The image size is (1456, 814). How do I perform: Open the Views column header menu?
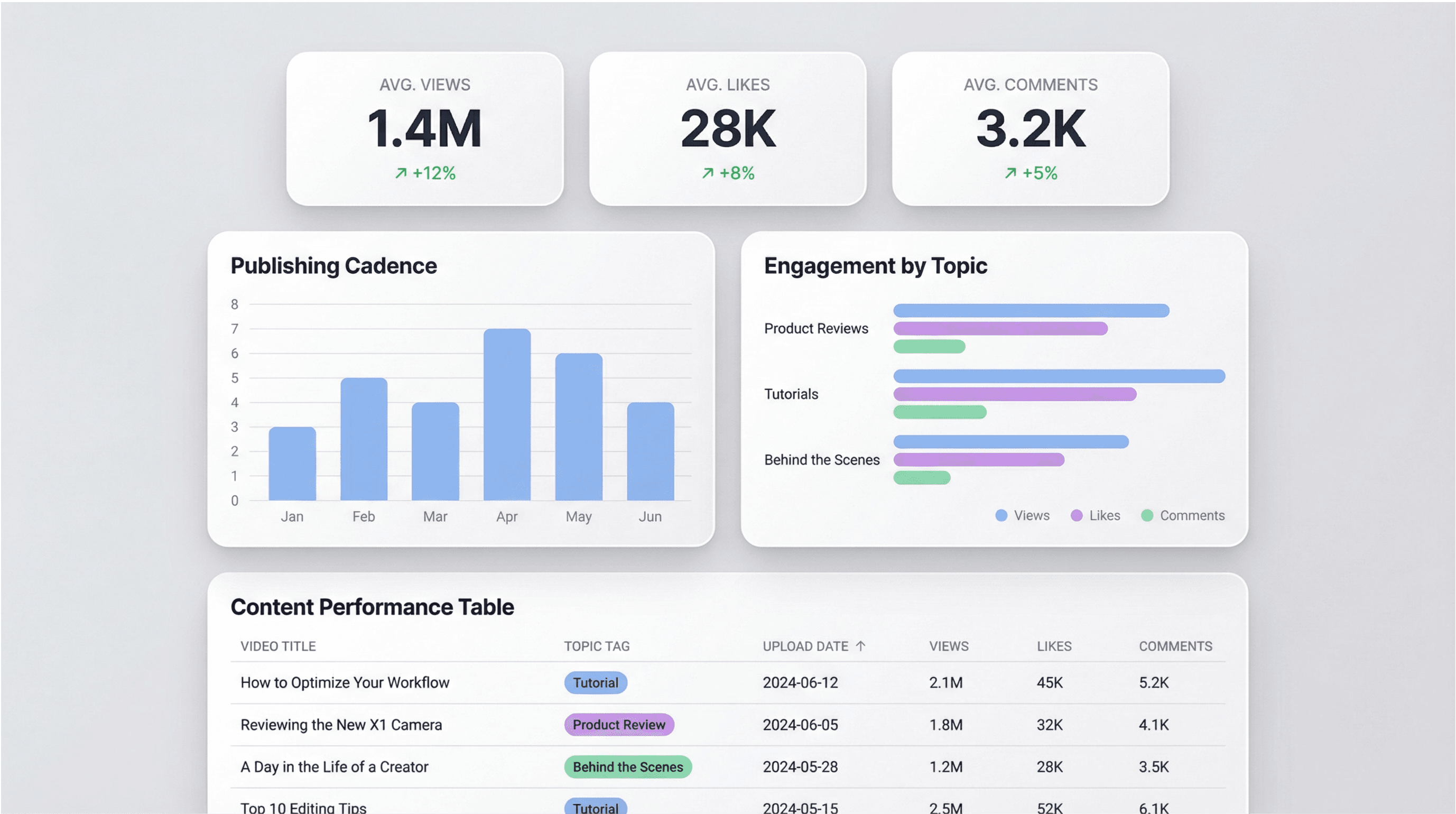(x=949, y=646)
